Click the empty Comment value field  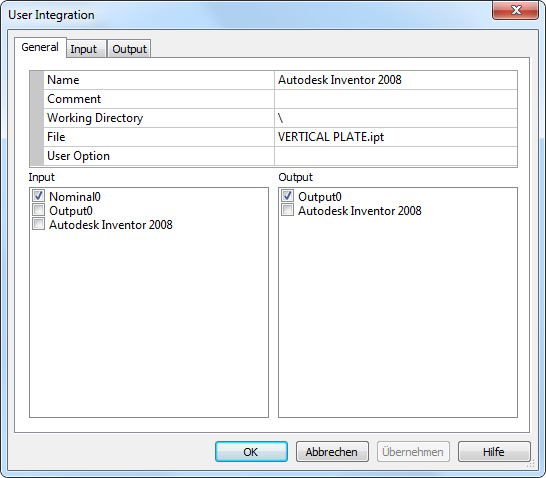396,99
